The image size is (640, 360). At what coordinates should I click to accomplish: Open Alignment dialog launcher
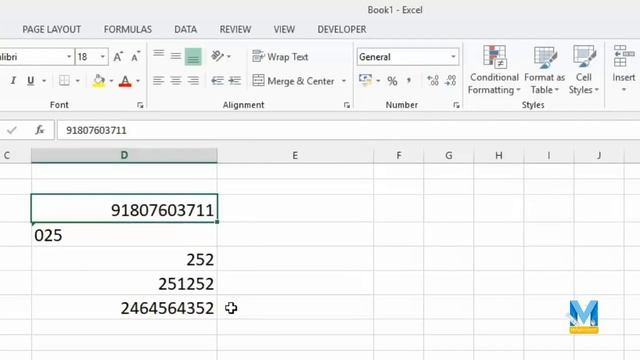point(347,105)
